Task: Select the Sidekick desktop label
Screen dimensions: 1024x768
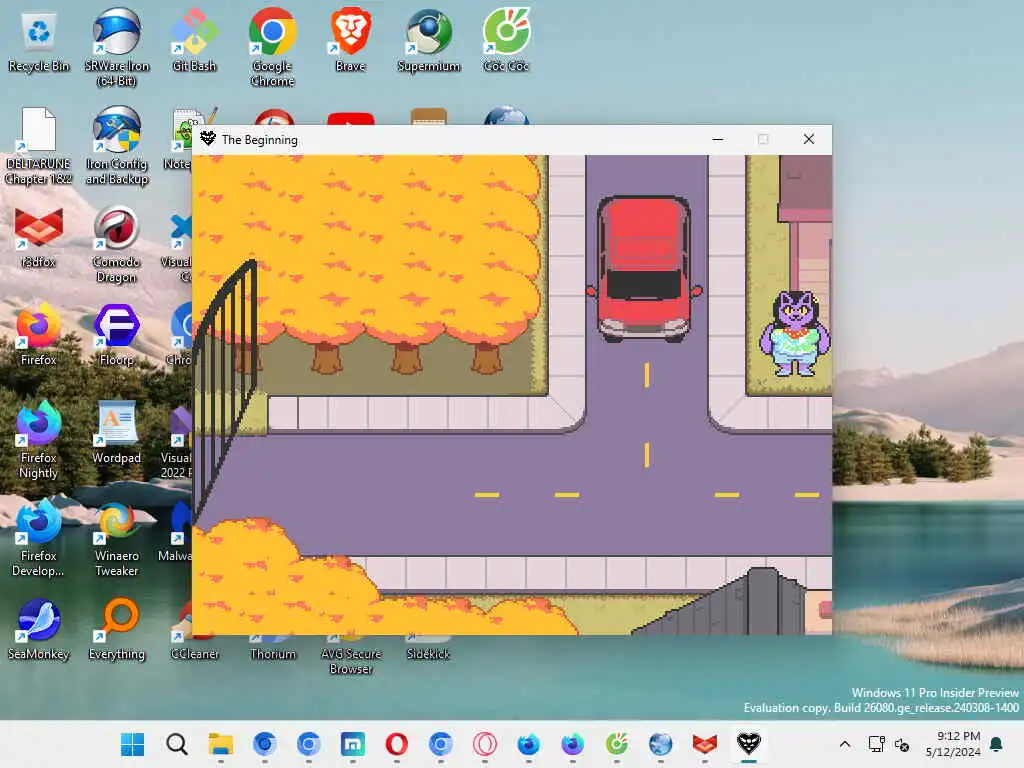Action: pyautogui.click(x=428, y=654)
